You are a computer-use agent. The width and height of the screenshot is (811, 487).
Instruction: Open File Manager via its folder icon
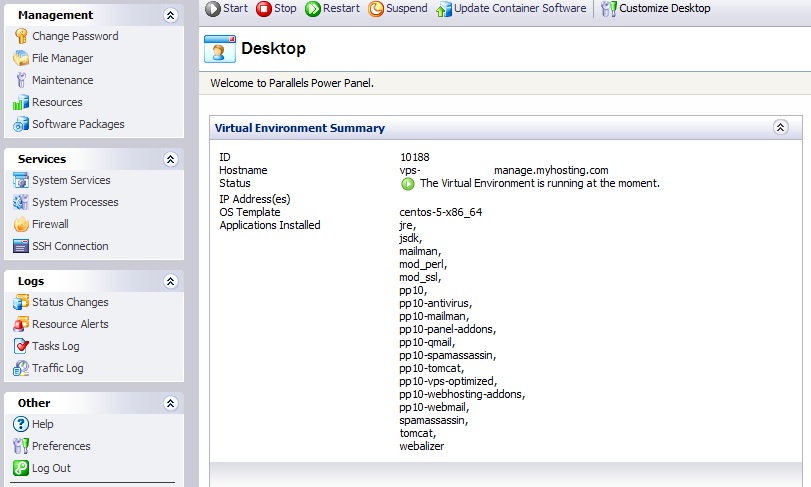point(21,58)
